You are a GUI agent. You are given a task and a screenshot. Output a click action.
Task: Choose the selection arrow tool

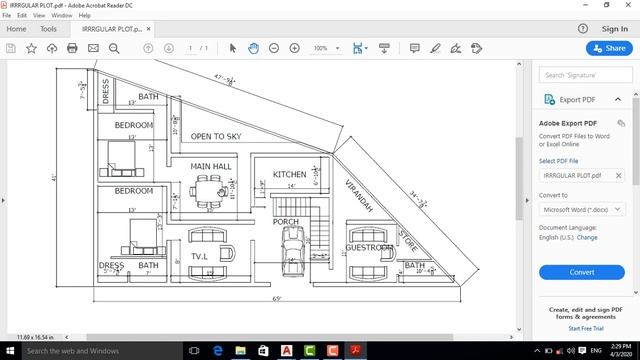[x=233, y=49]
